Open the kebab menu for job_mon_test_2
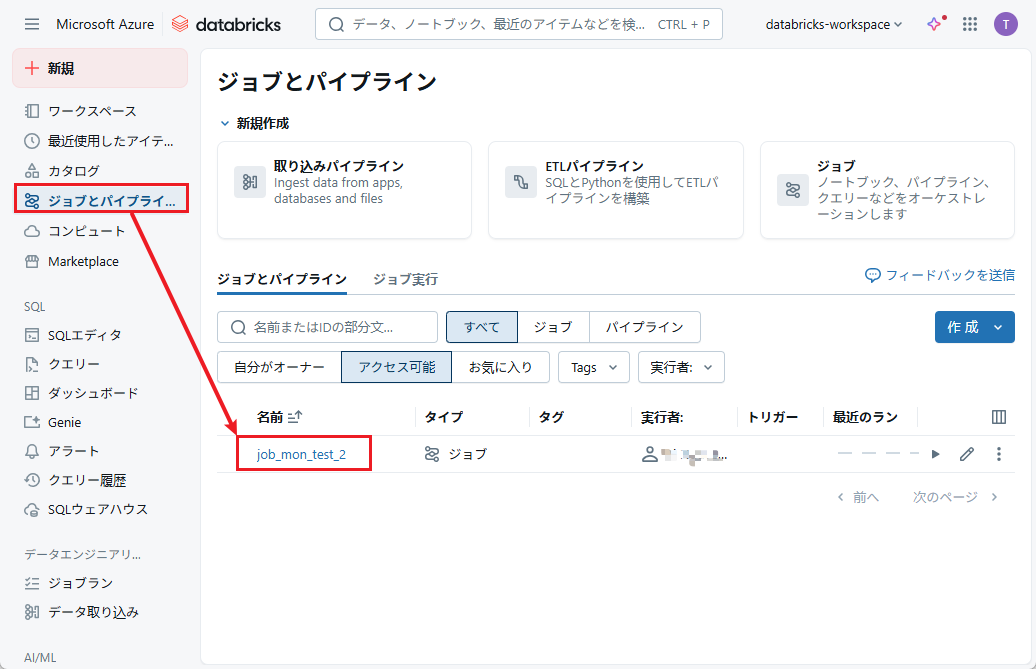 [x=998, y=454]
